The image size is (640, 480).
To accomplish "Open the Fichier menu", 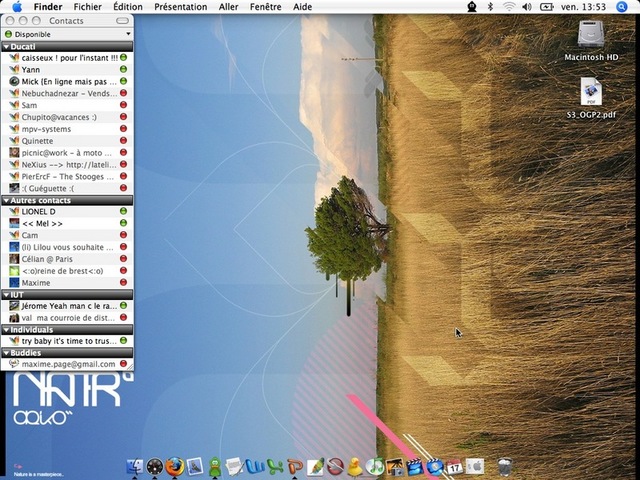I will coord(88,7).
